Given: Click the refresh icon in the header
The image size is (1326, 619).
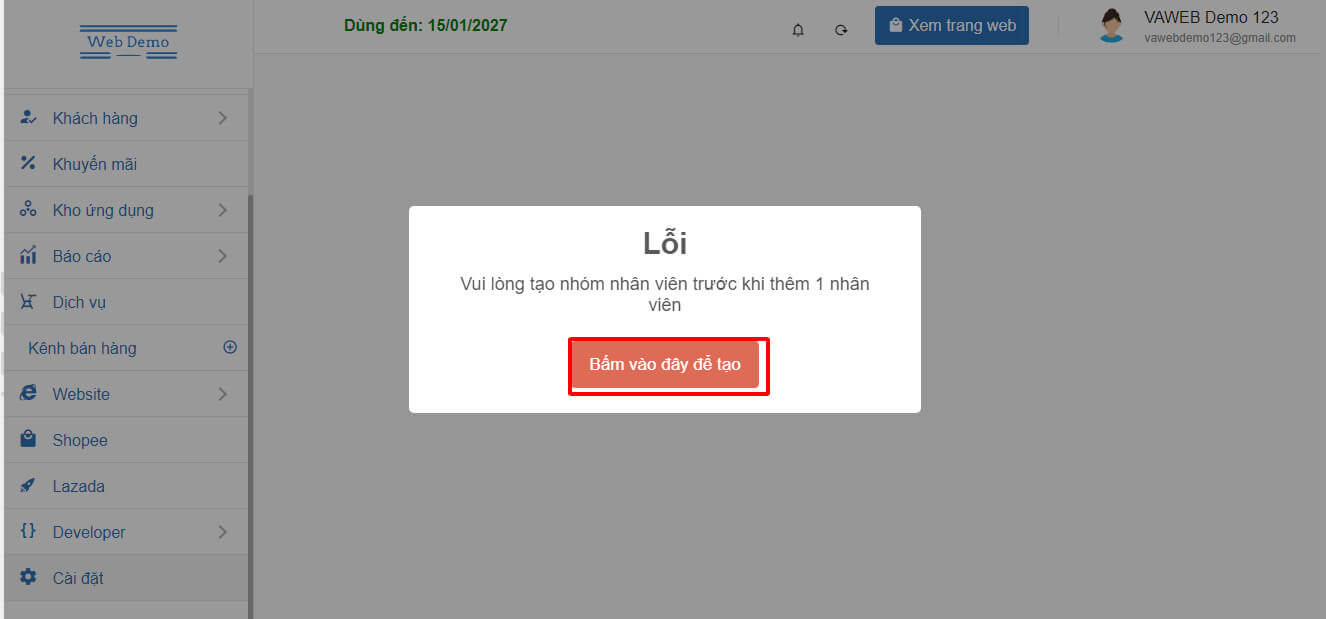Looking at the screenshot, I should point(841,30).
